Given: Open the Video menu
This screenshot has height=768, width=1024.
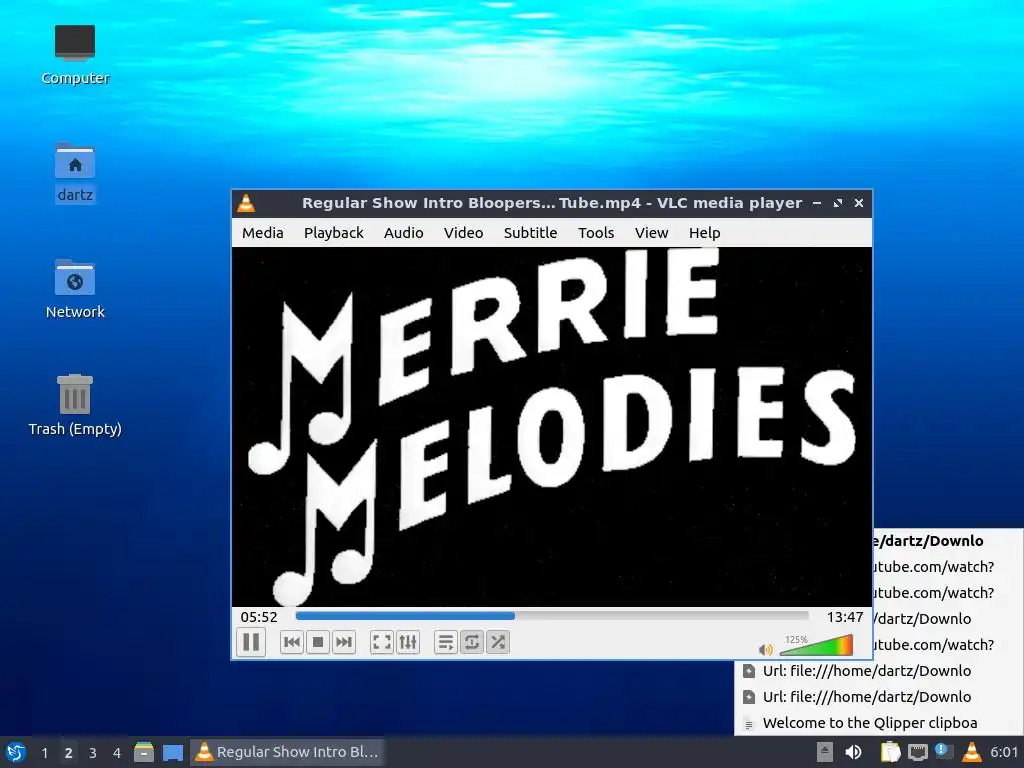Looking at the screenshot, I should 464,233.
